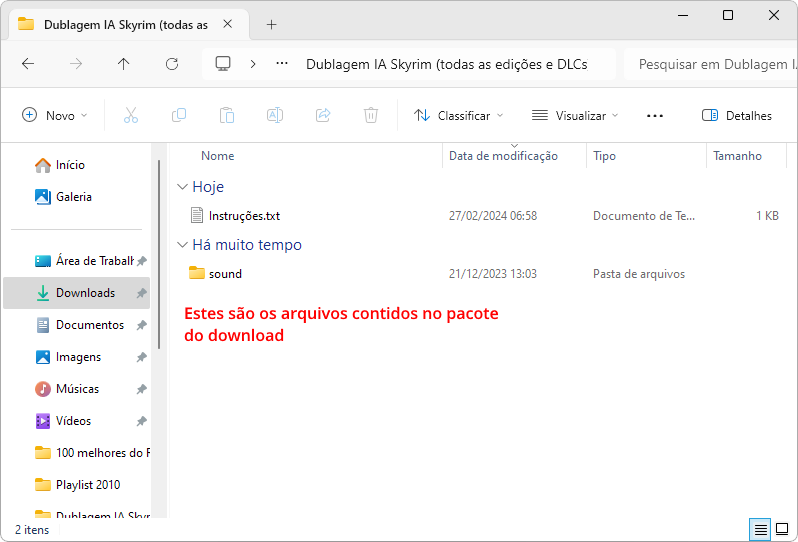Click the 27/02/2024 06:58 date cell
The height and width of the screenshot is (542, 798).
[x=493, y=216]
